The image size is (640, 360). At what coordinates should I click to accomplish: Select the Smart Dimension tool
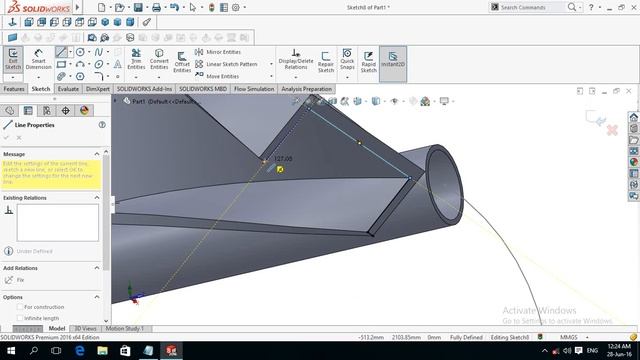[38, 60]
